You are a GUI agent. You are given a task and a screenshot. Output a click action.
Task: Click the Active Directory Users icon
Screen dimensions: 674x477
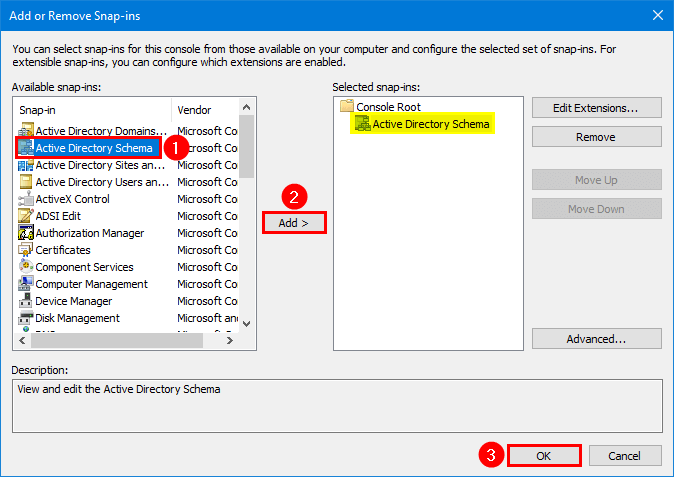pyautogui.click(x=26, y=182)
